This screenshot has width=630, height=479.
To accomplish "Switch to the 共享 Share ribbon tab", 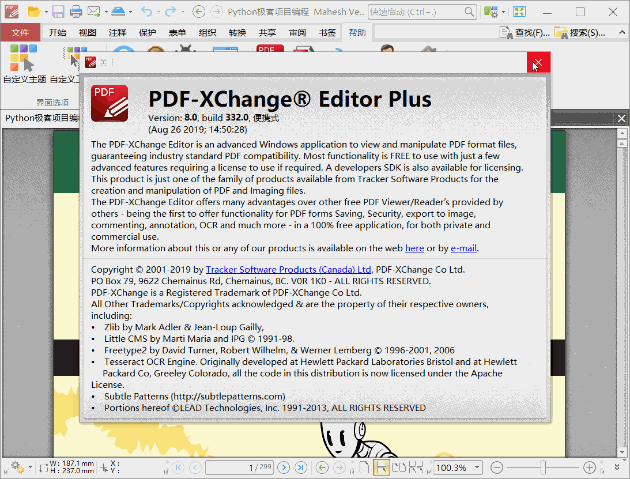I will [267, 33].
